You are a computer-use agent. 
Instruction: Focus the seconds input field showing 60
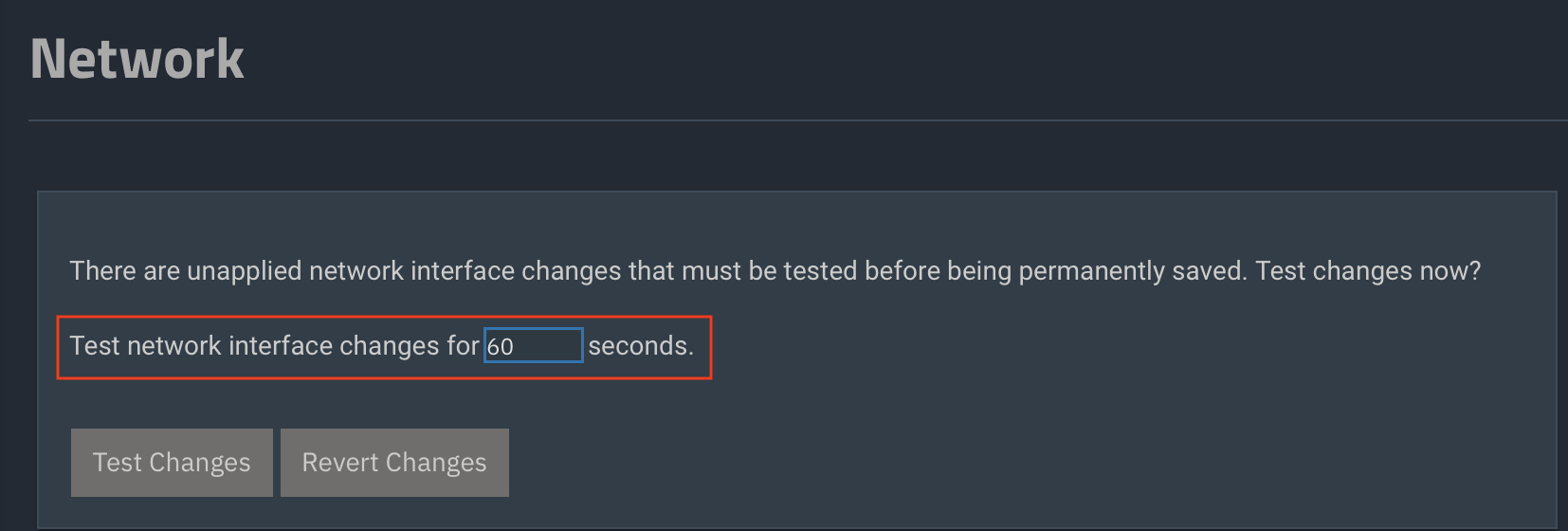(x=533, y=346)
